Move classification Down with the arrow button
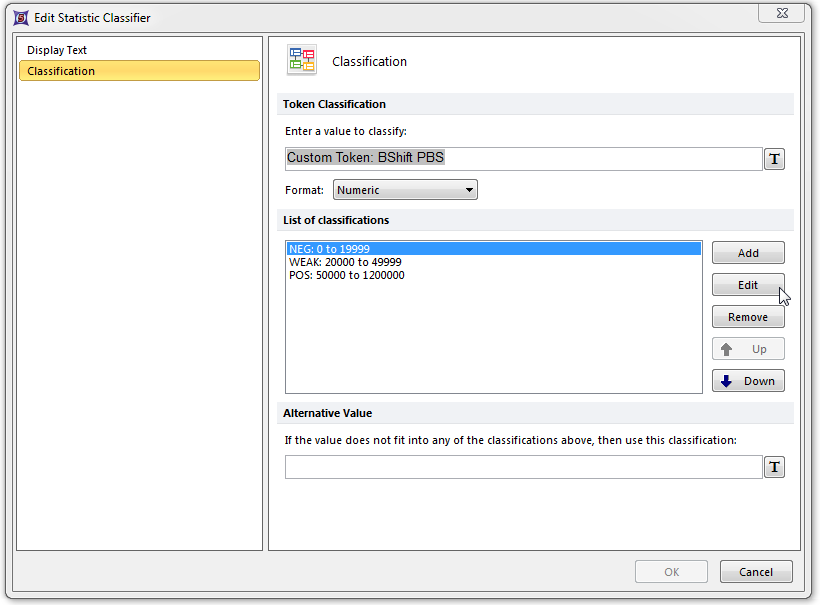 coord(748,381)
